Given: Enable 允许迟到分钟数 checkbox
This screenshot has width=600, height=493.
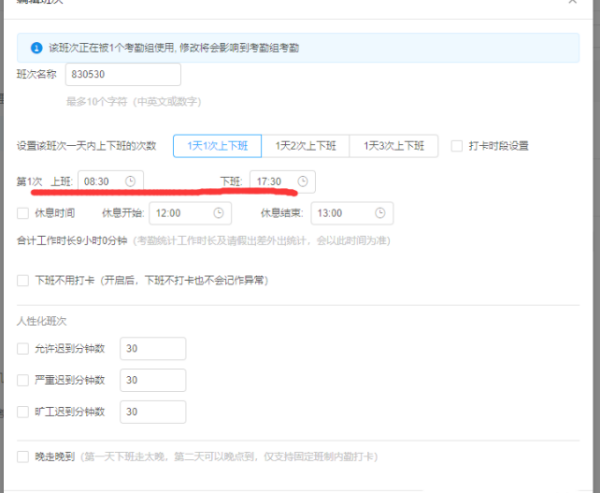Looking at the screenshot, I should click(x=23, y=349).
